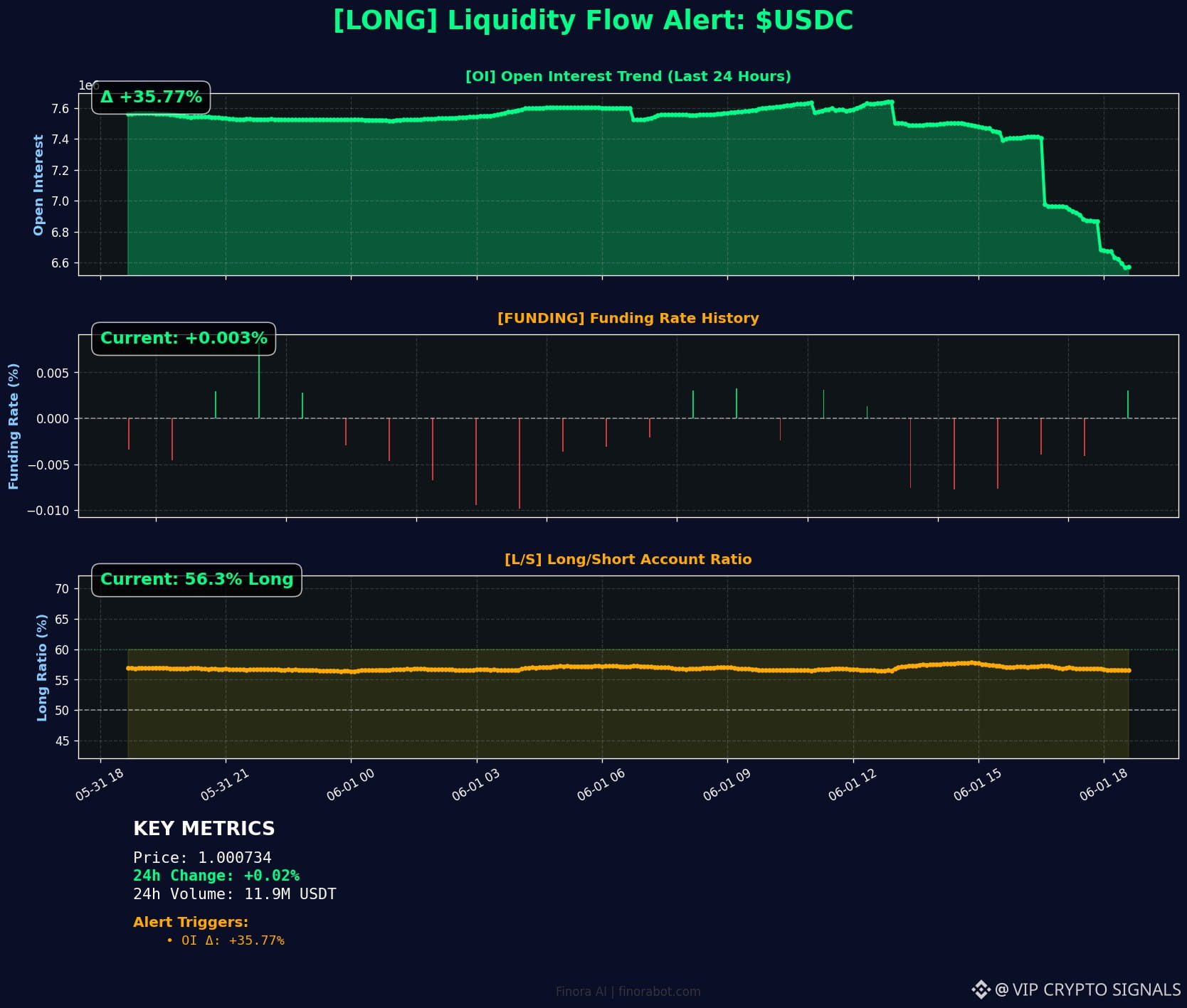Click the "Δ +35.77%" badge on the Open Interest chart
This screenshot has width=1187, height=1008.
tap(151, 97)
